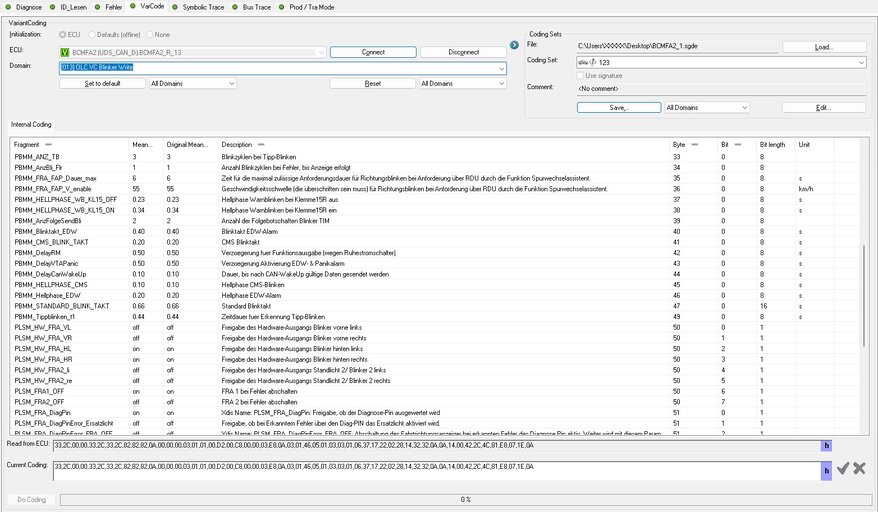Switch to Prod / Tra Mode tab
The width and height of the screenshot is (878, 512).
[x=307, y=7]
